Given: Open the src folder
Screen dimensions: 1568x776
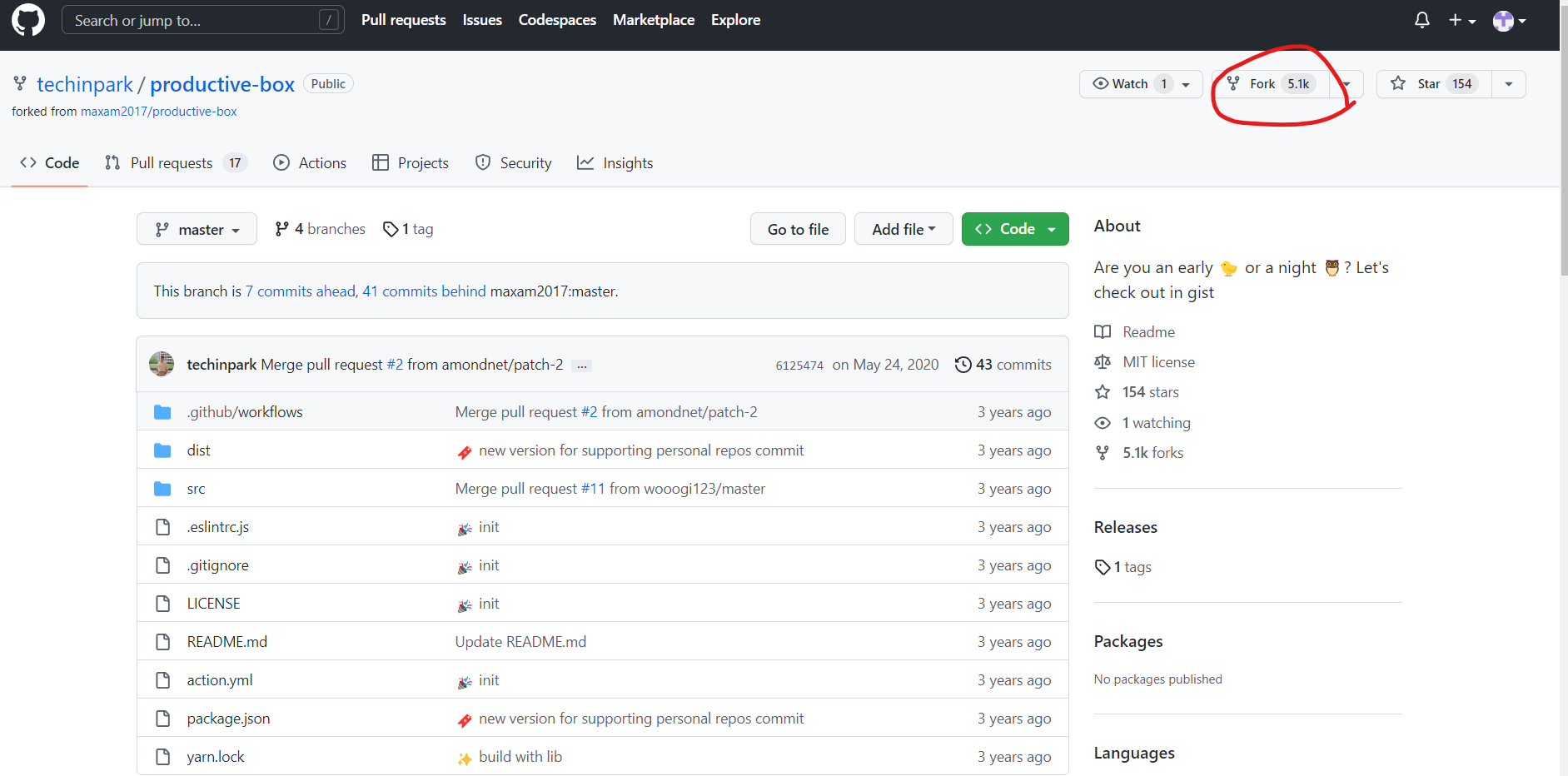Looking at the screenshot, I should pyautogui.click(x=197, y=489).
